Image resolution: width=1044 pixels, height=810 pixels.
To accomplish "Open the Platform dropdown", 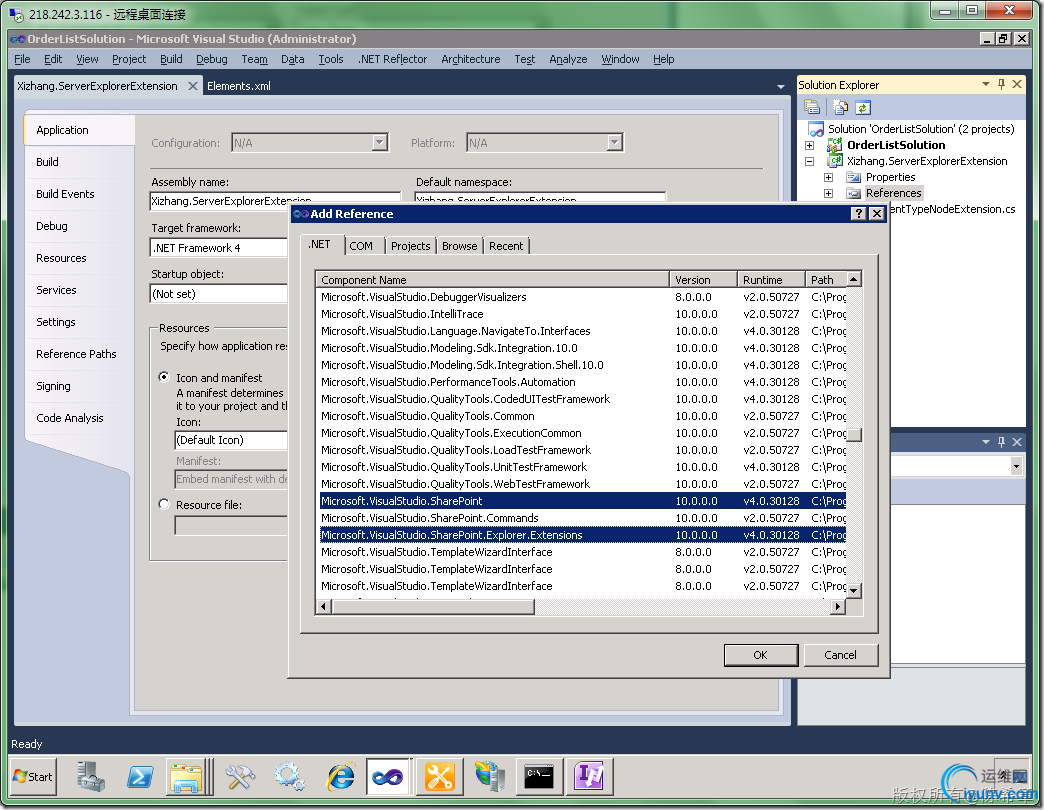I will click(x=615, y=142).
